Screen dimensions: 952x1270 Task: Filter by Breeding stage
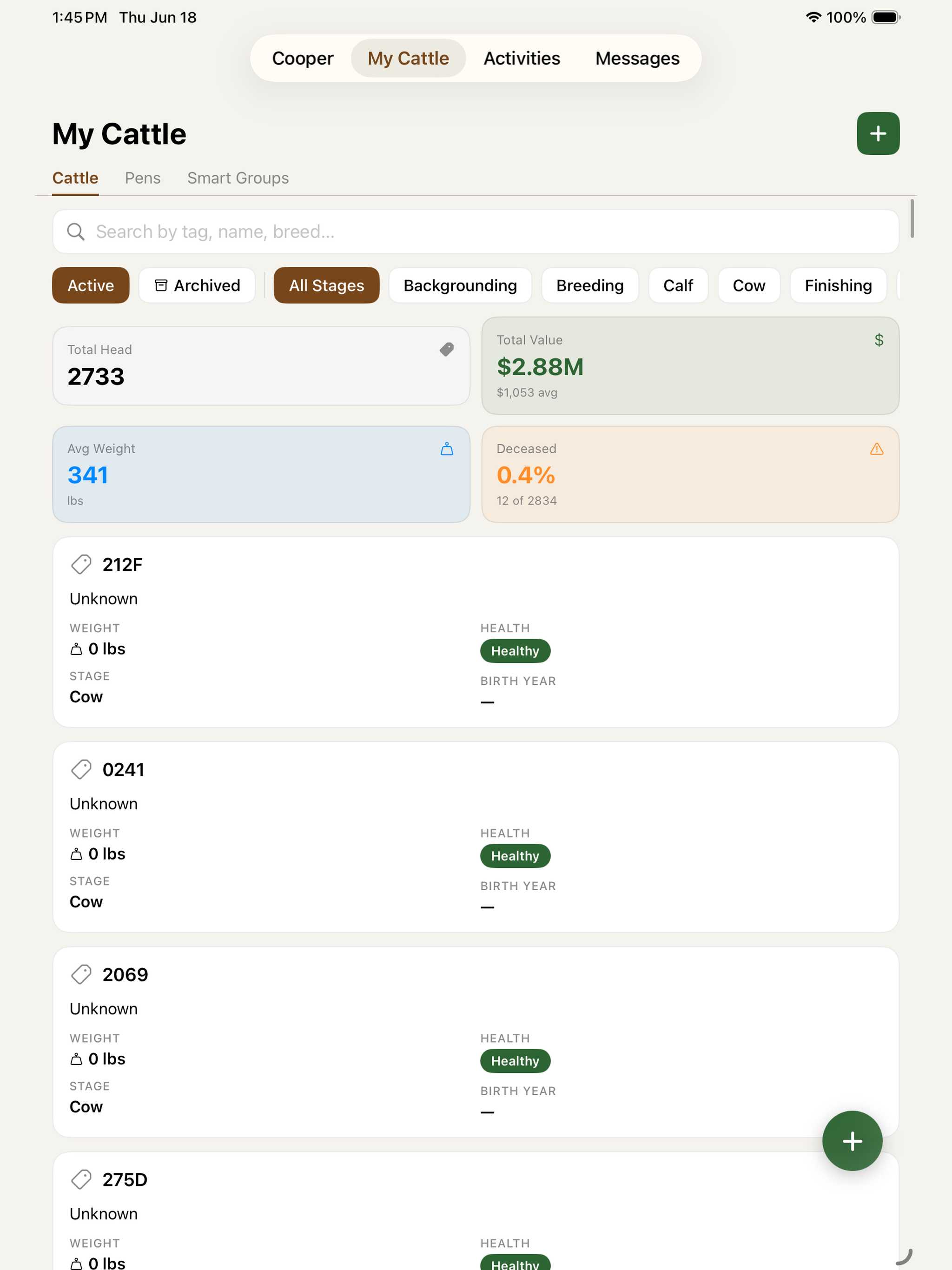click(x=590, y=285)
